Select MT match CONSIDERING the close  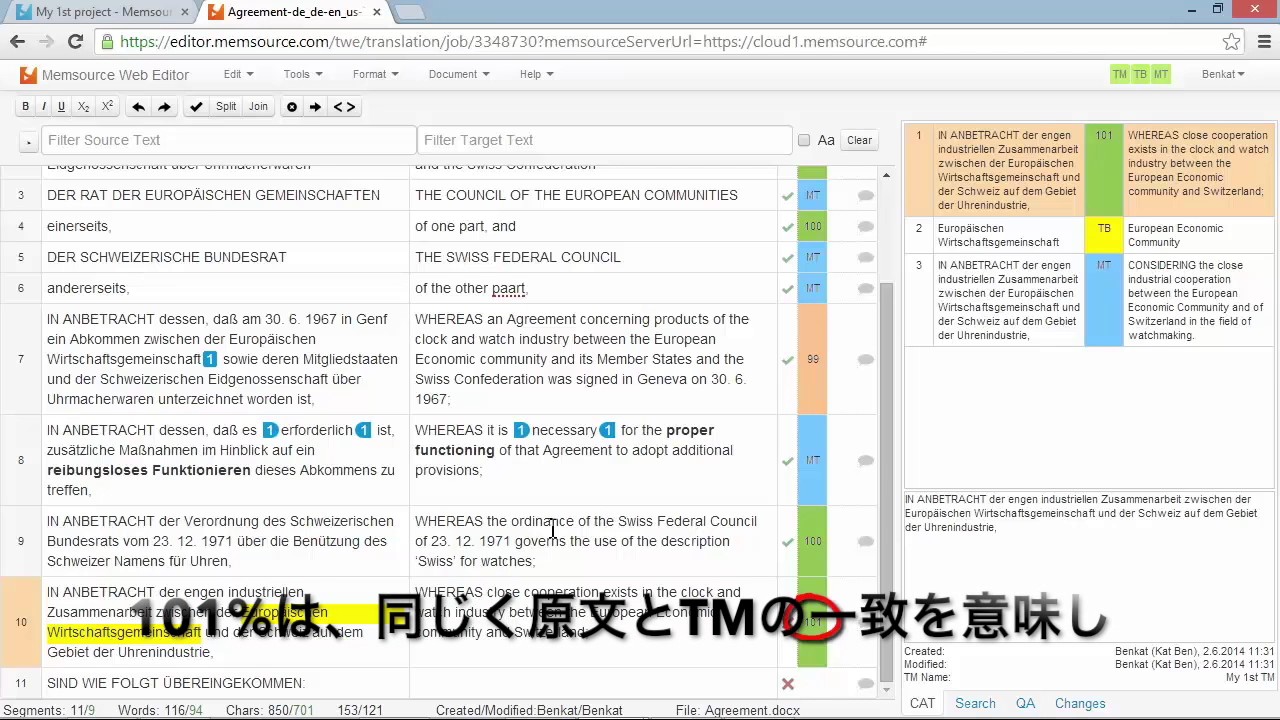[x=1089, y=300]
